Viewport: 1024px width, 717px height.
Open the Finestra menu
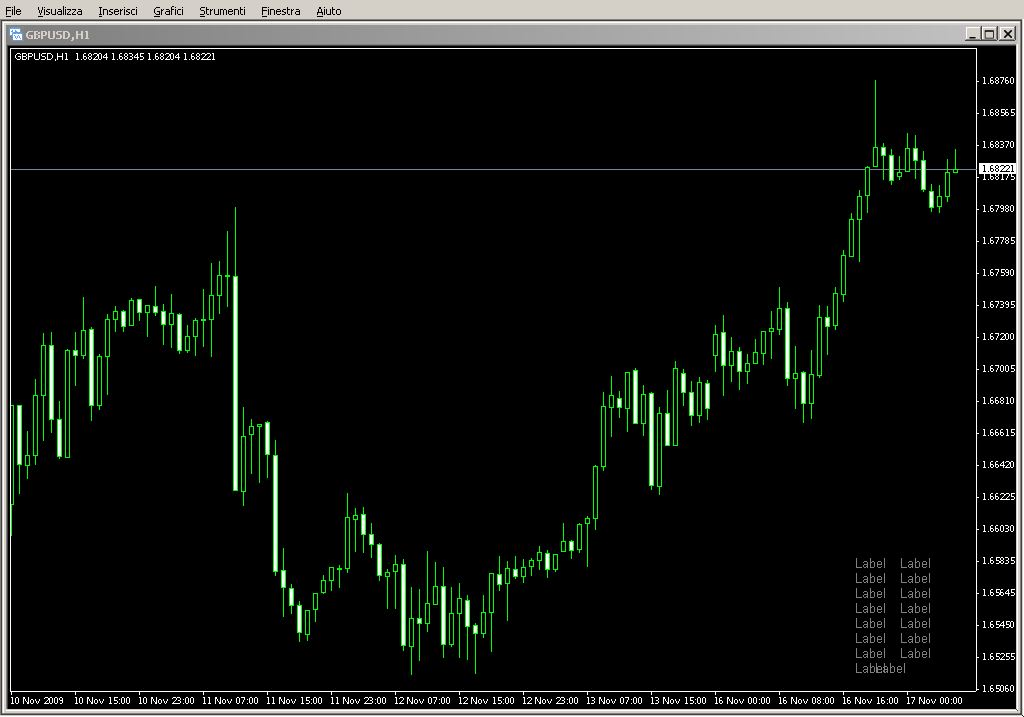[x=280, y=11]
